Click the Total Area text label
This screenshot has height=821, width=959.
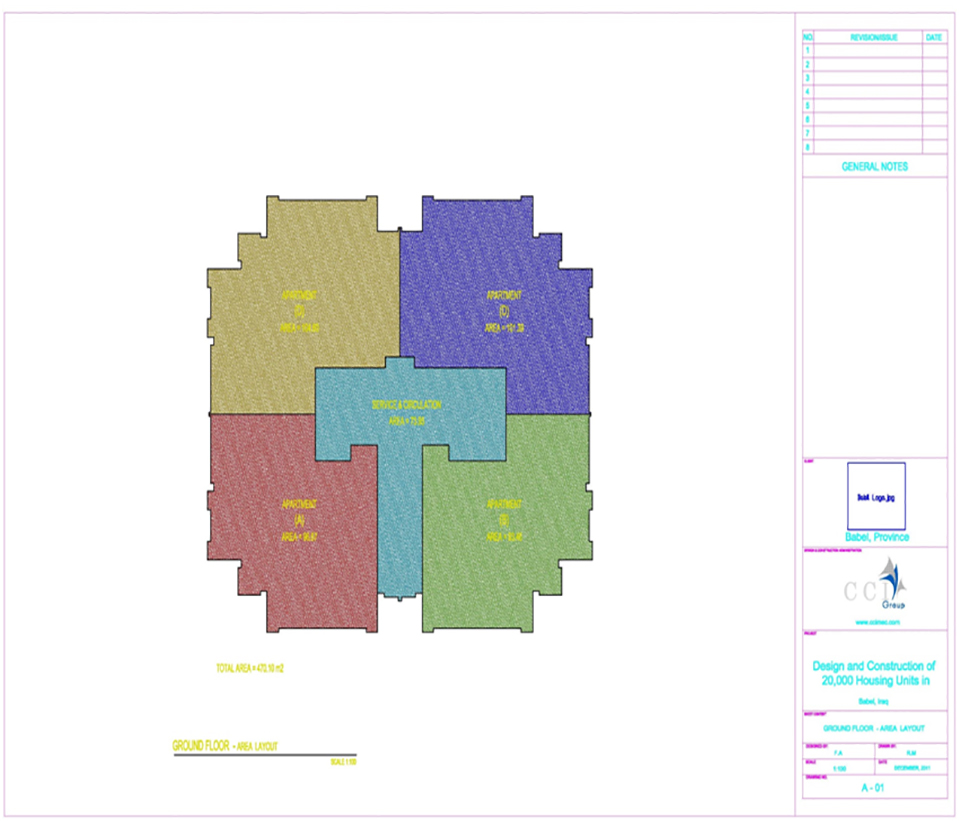coord(257,667)
